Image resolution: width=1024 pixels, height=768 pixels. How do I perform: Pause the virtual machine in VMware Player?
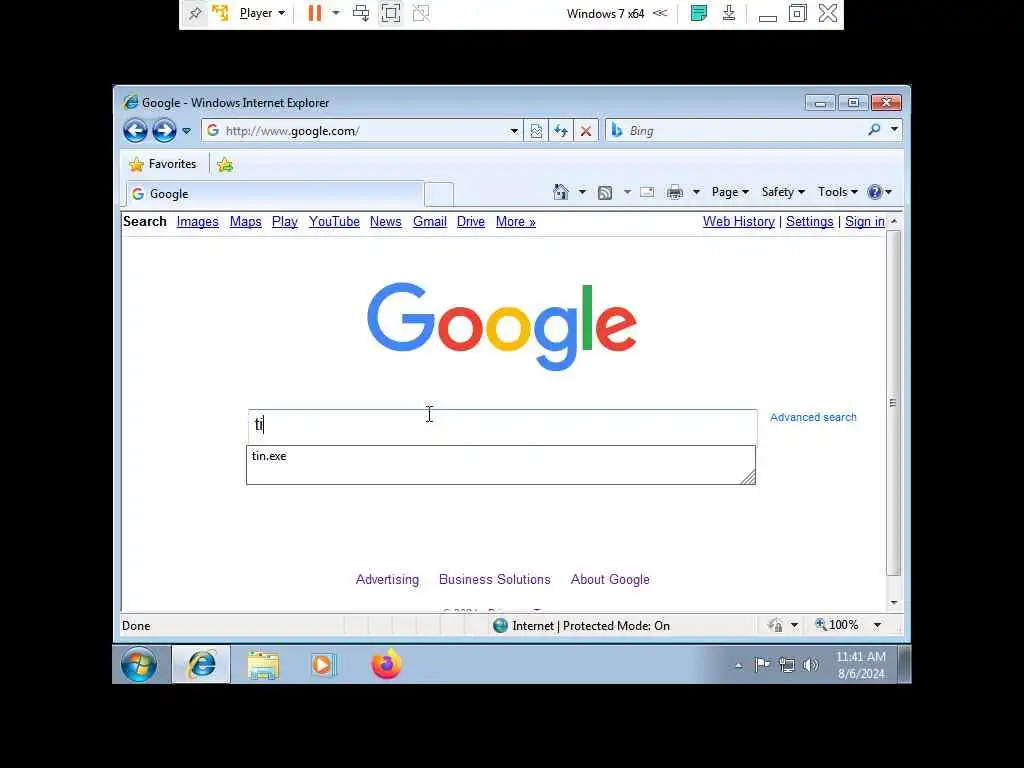pos(315,13)
